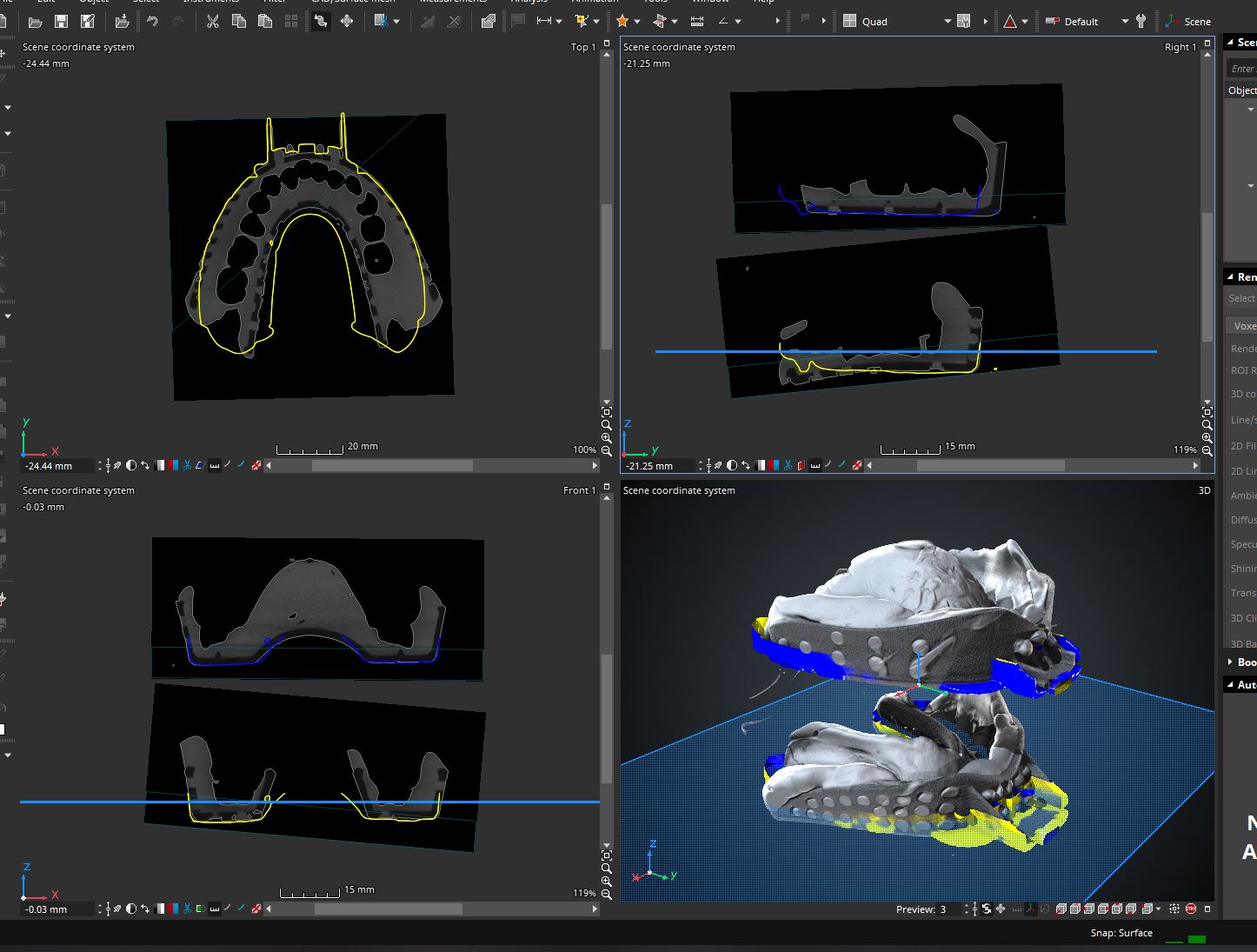Collapse the Rendering panel header

1240,276
